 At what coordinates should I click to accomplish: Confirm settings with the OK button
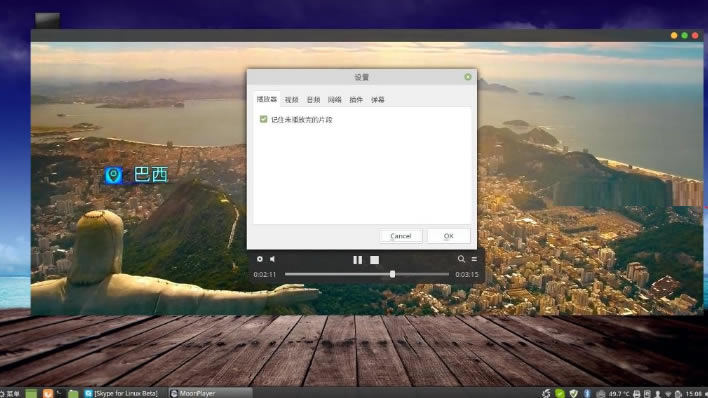coord(448,236)
